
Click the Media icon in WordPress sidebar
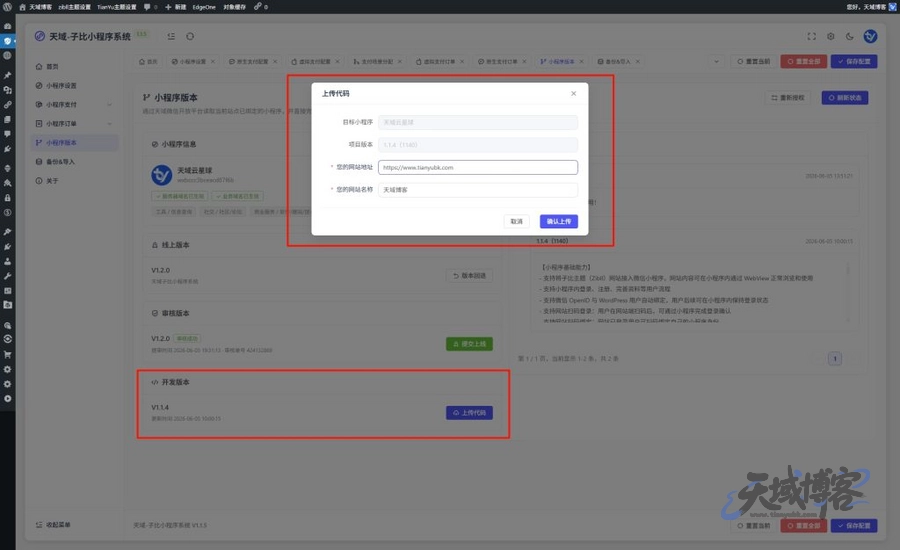(7, 90)
